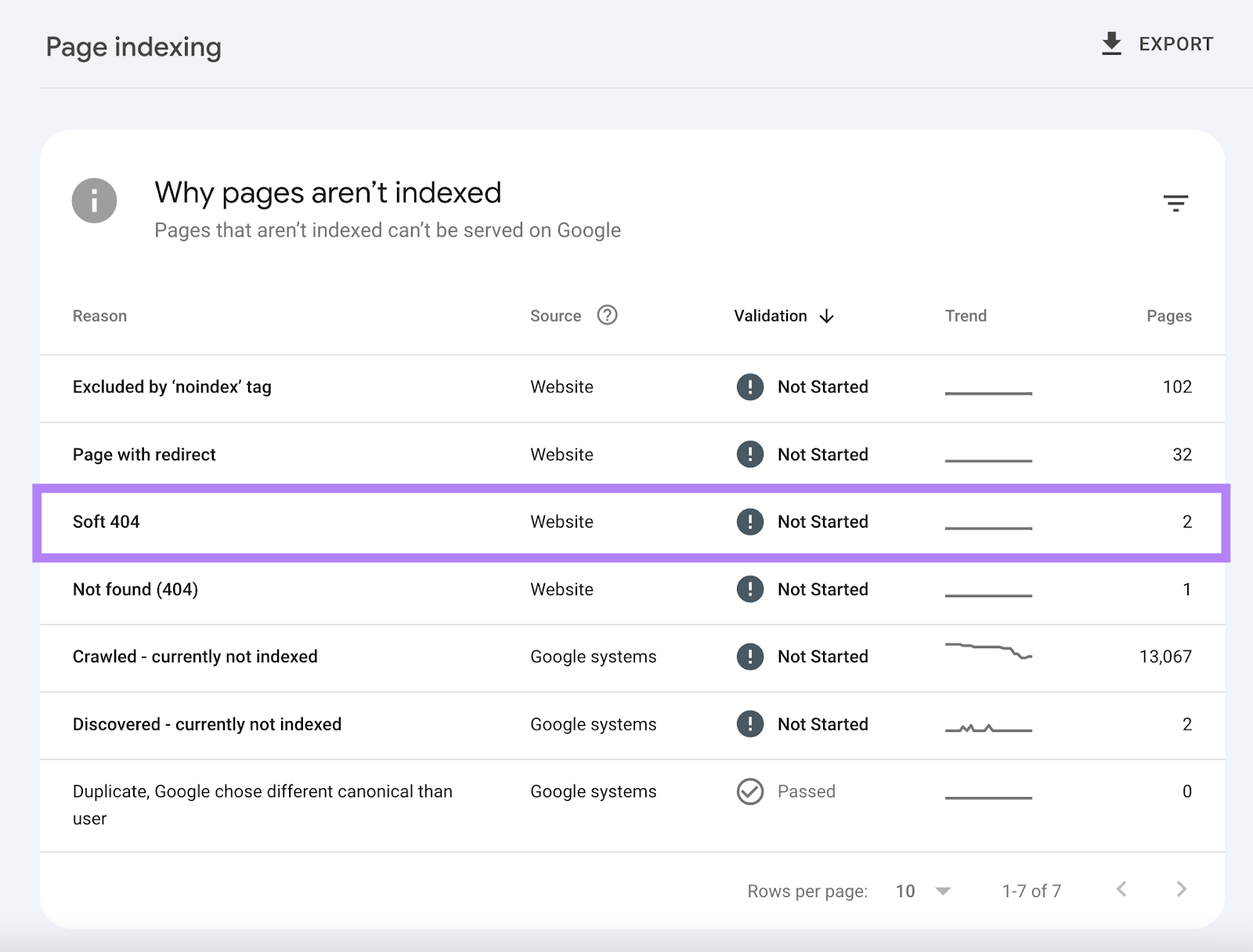
Task: Go to the next page chevron
Action: pos(1181,890)
